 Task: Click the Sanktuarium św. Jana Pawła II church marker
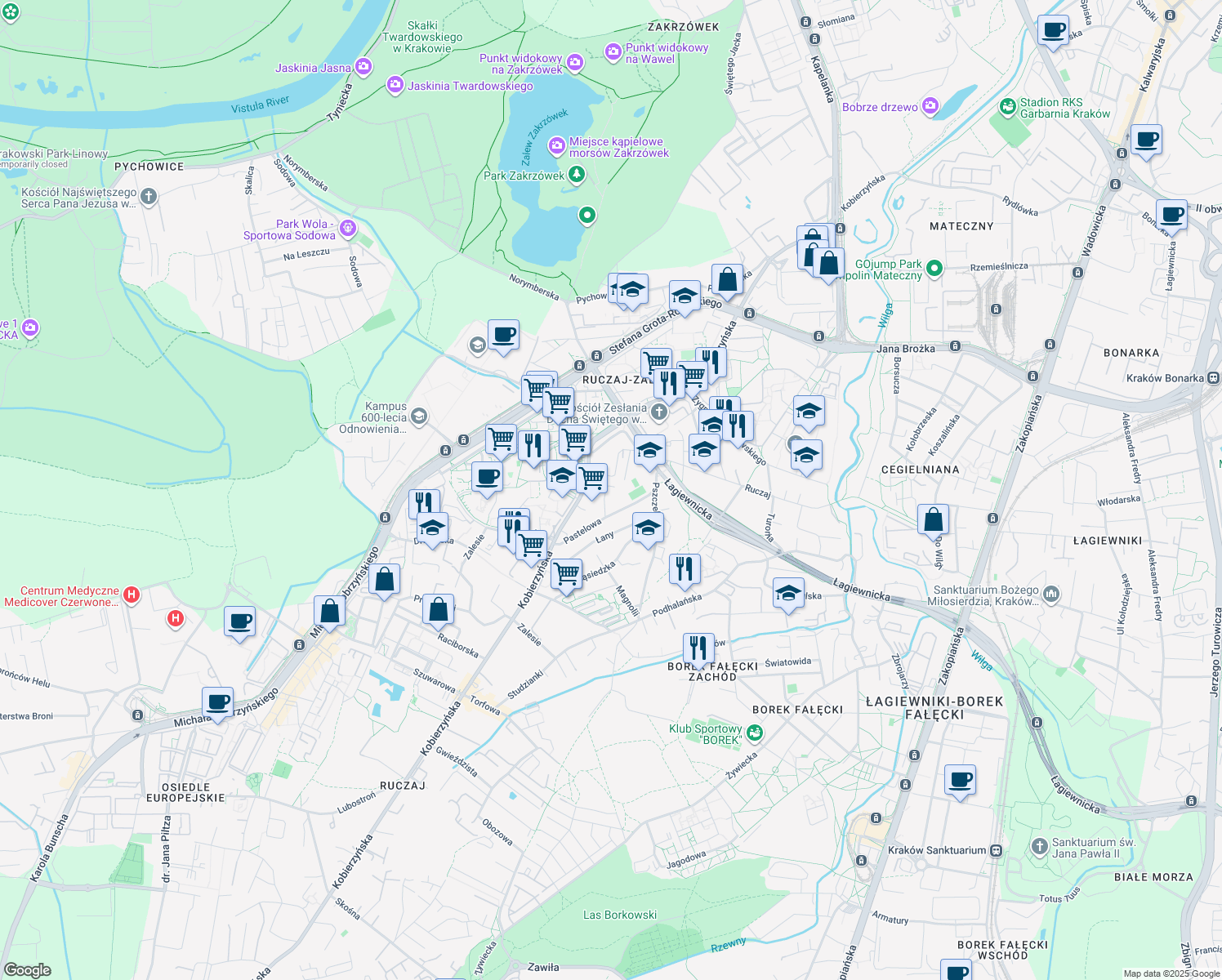click(1039, 848)
